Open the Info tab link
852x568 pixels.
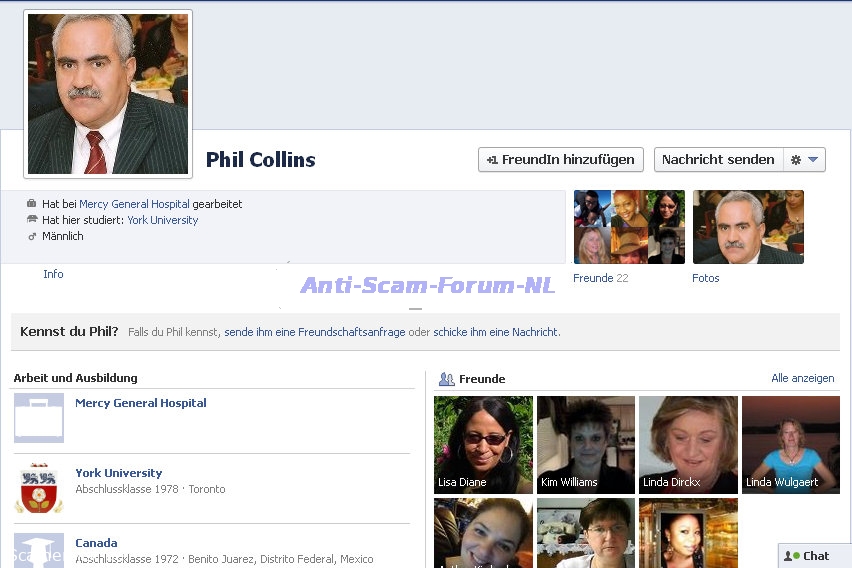coord(53,274)
